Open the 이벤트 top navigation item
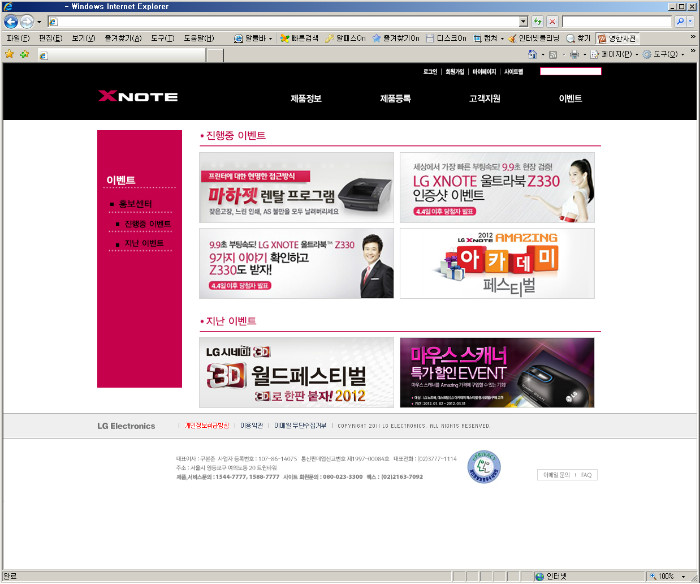 click(570, 98)
